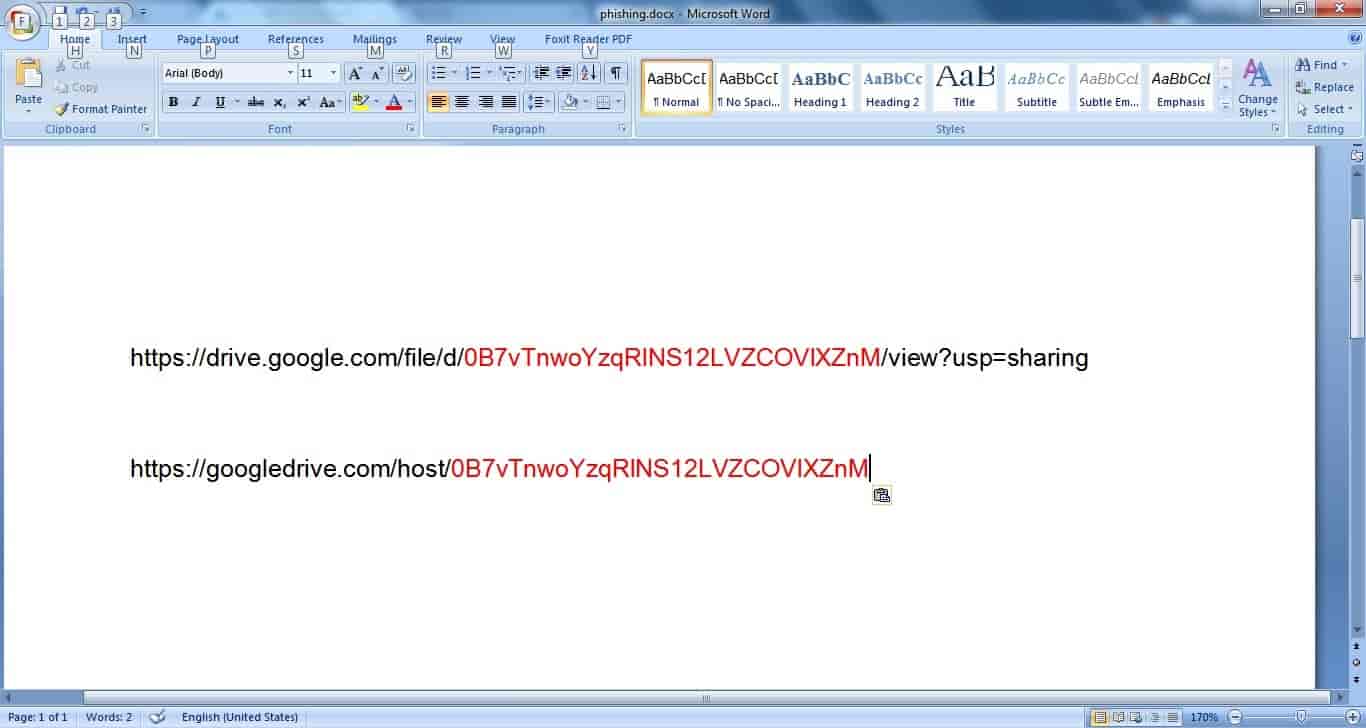This screenshot has width=1366, height=728.
Task: Click the Copy command
Action: click(x=77, y=87)
